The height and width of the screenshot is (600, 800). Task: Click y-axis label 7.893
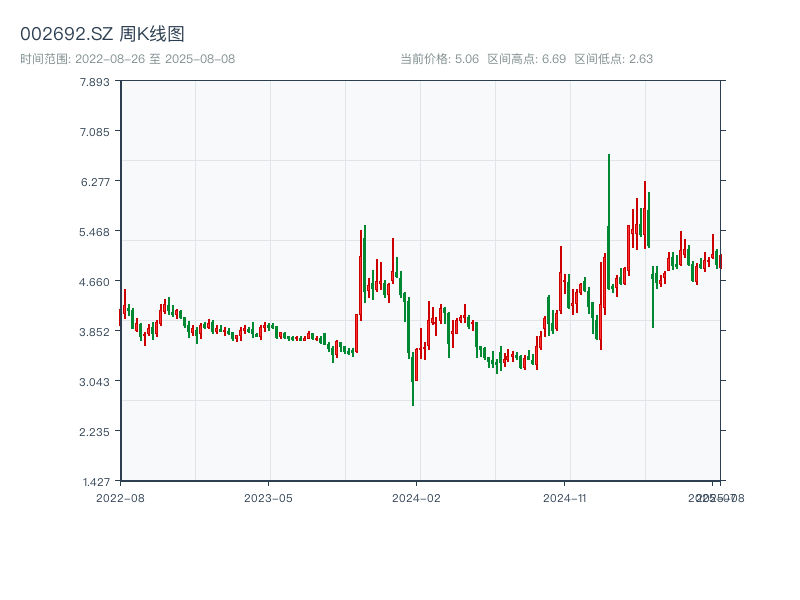click(94, 82)
